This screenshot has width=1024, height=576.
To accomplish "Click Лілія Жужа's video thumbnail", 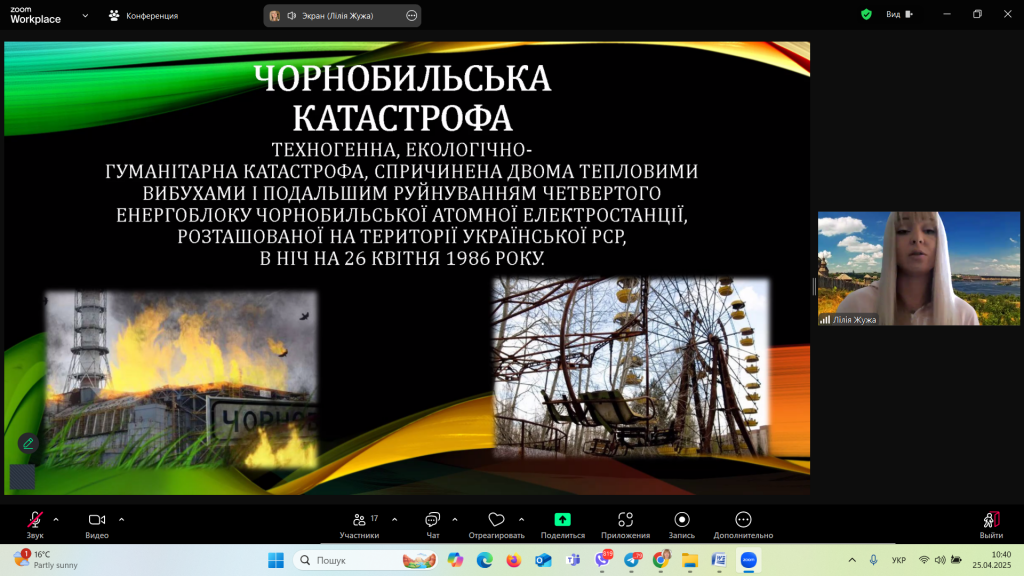I will (x=918, y=268).
